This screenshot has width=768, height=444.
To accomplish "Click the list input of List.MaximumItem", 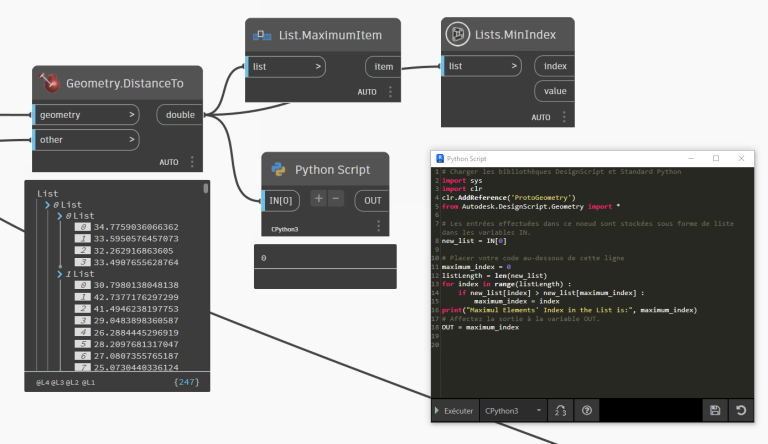I will pos(286,67).
